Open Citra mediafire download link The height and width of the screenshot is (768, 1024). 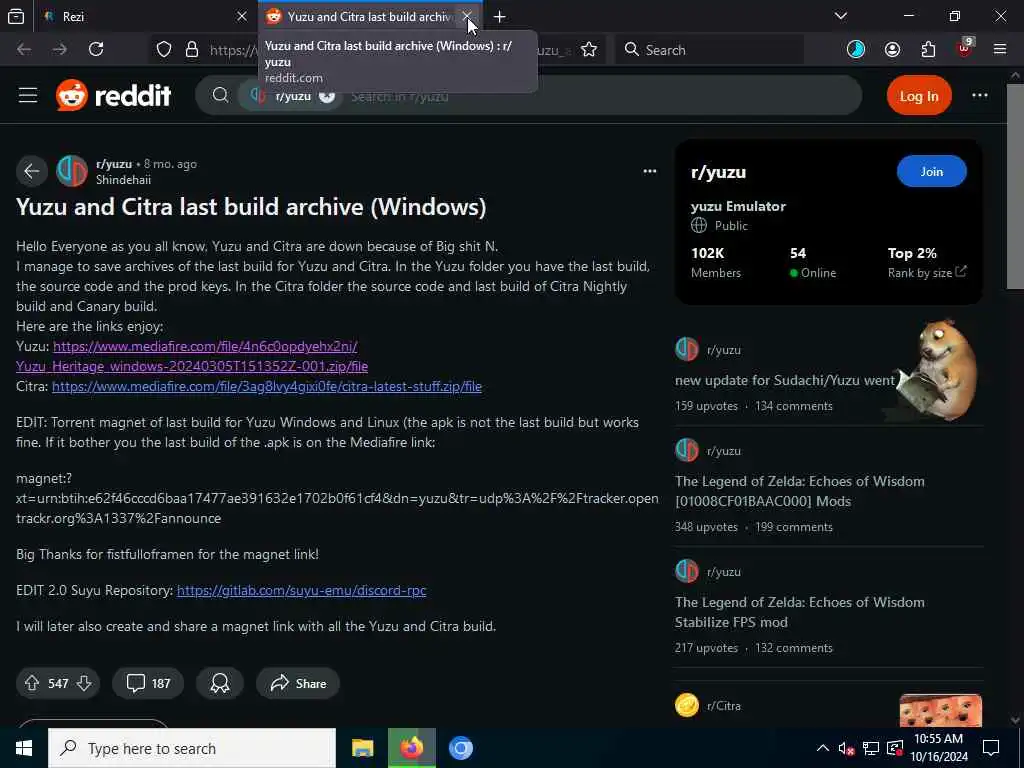pos(267,386)
